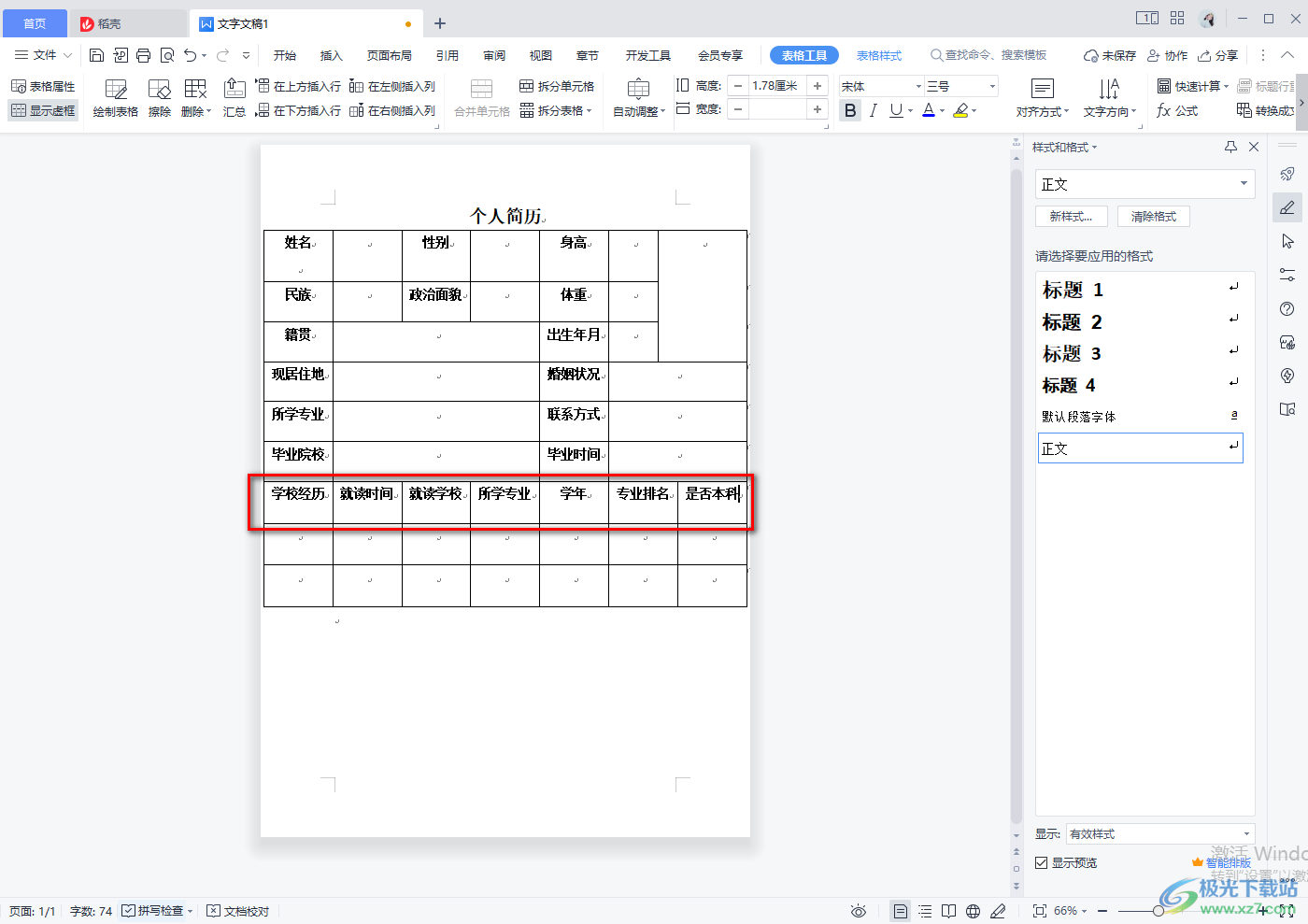This screenshot has width=1308, height=924.
Task: Close the styles and formatting pane
Action: pos(1254,147)
